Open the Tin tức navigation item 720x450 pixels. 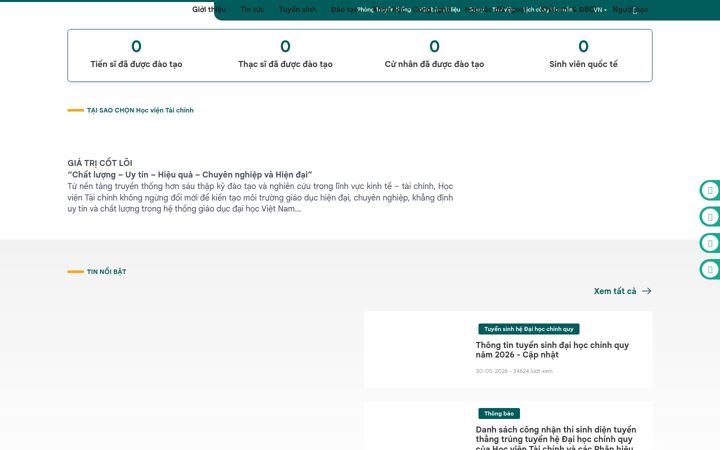click(x=252, y=9)
